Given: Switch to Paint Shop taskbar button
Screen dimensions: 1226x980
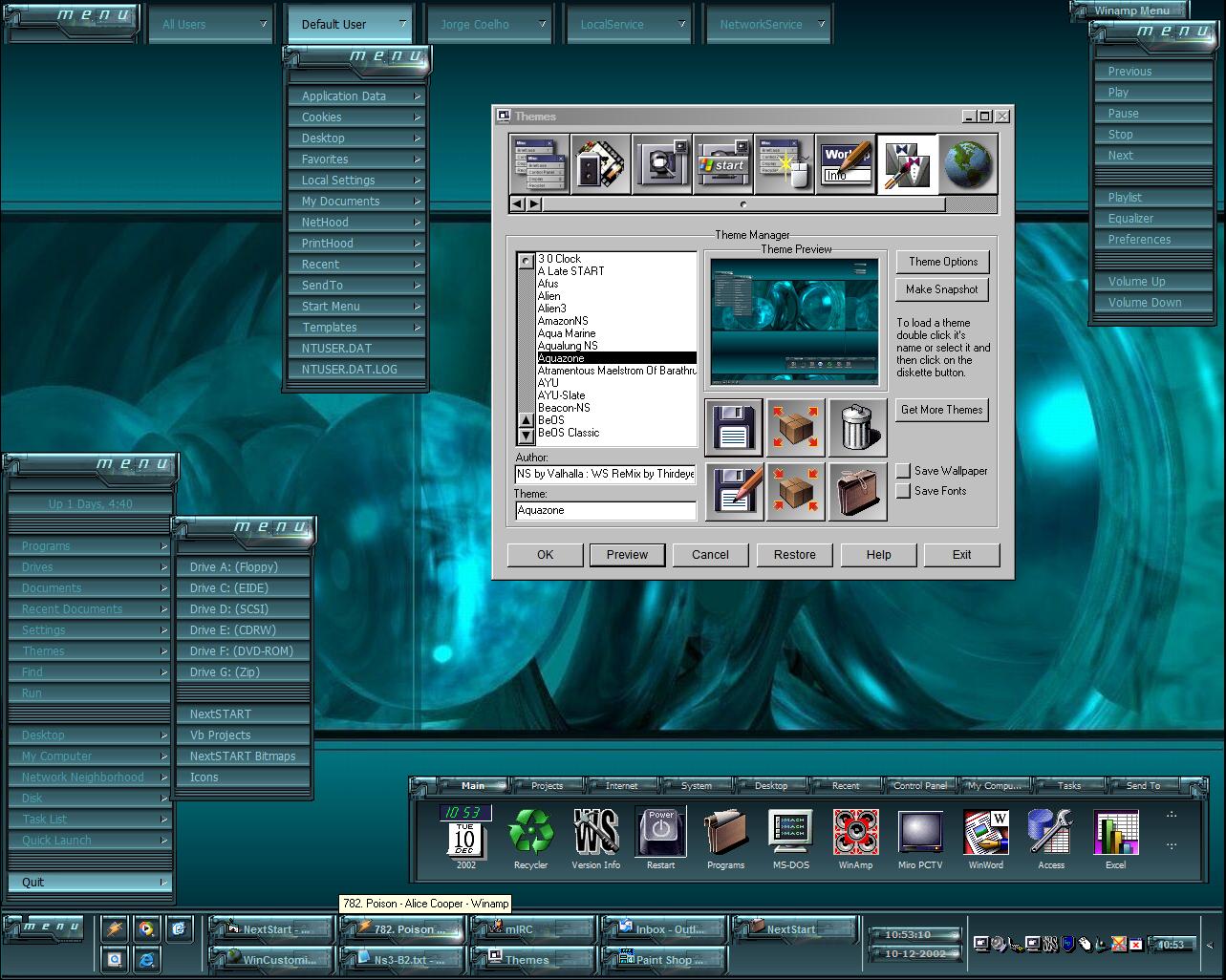Looking at the screenshot, I should click(663, 959).
